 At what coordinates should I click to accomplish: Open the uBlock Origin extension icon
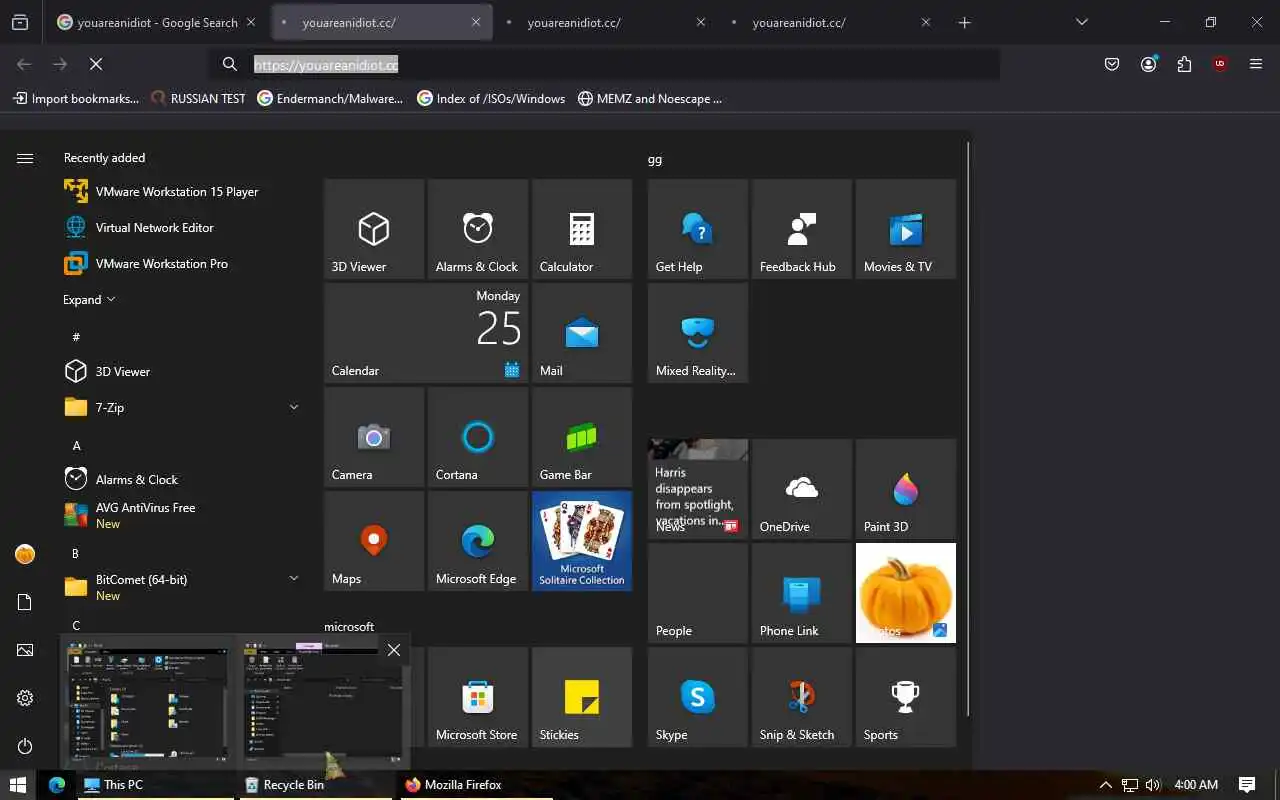(x=1220, y=64)
